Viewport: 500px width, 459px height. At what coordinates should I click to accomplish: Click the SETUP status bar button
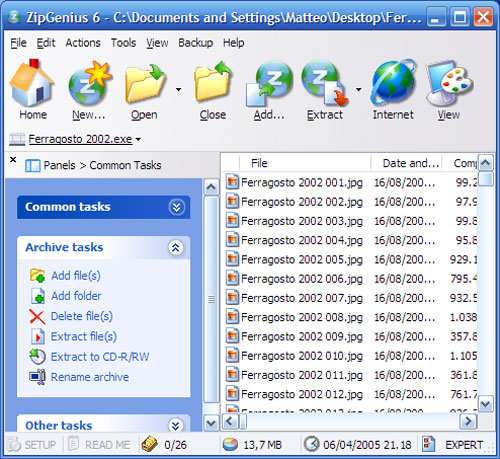[x=32, y=445]
